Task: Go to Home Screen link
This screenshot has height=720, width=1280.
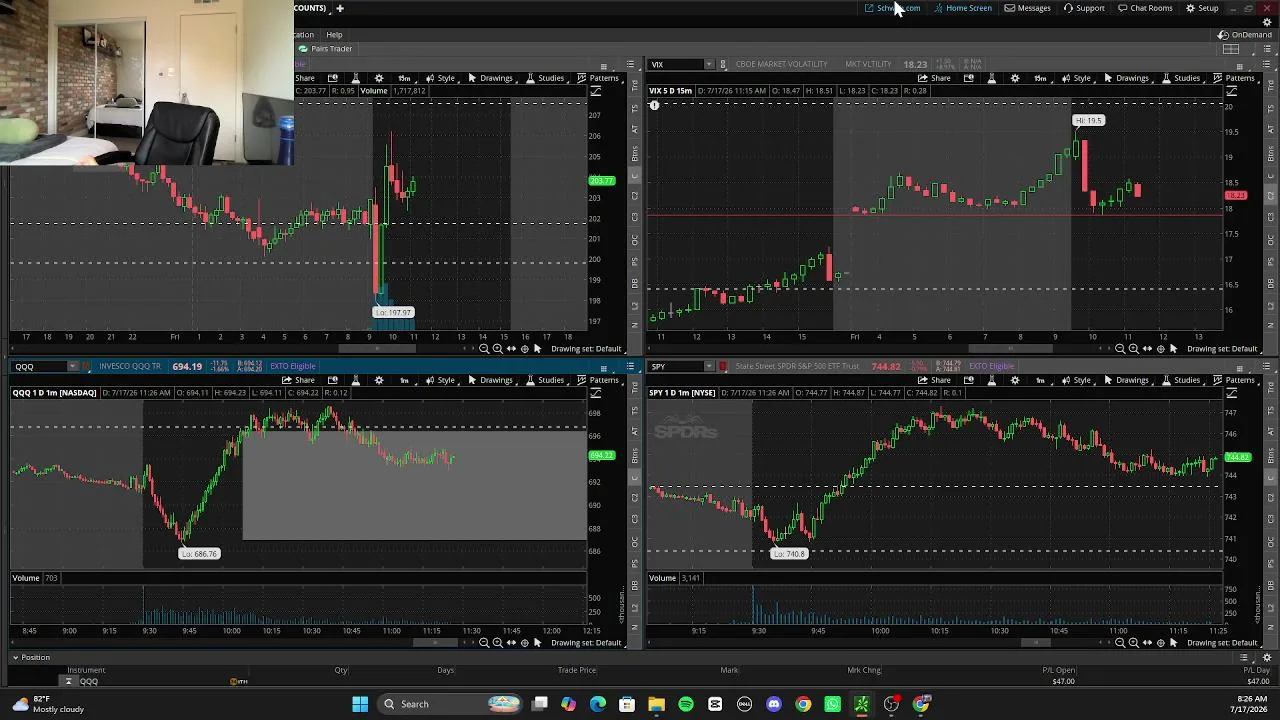Action: [x=963, y=8]
